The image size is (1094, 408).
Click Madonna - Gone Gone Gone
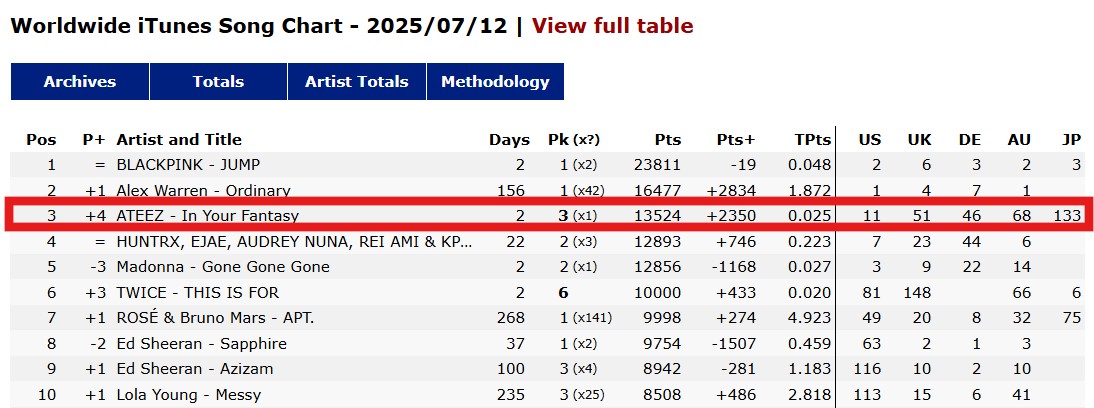point(223,266)
